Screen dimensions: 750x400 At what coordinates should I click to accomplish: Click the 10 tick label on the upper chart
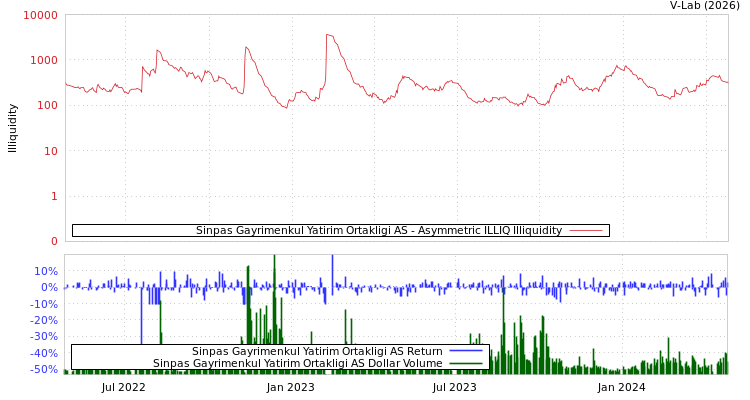(49, 151)
